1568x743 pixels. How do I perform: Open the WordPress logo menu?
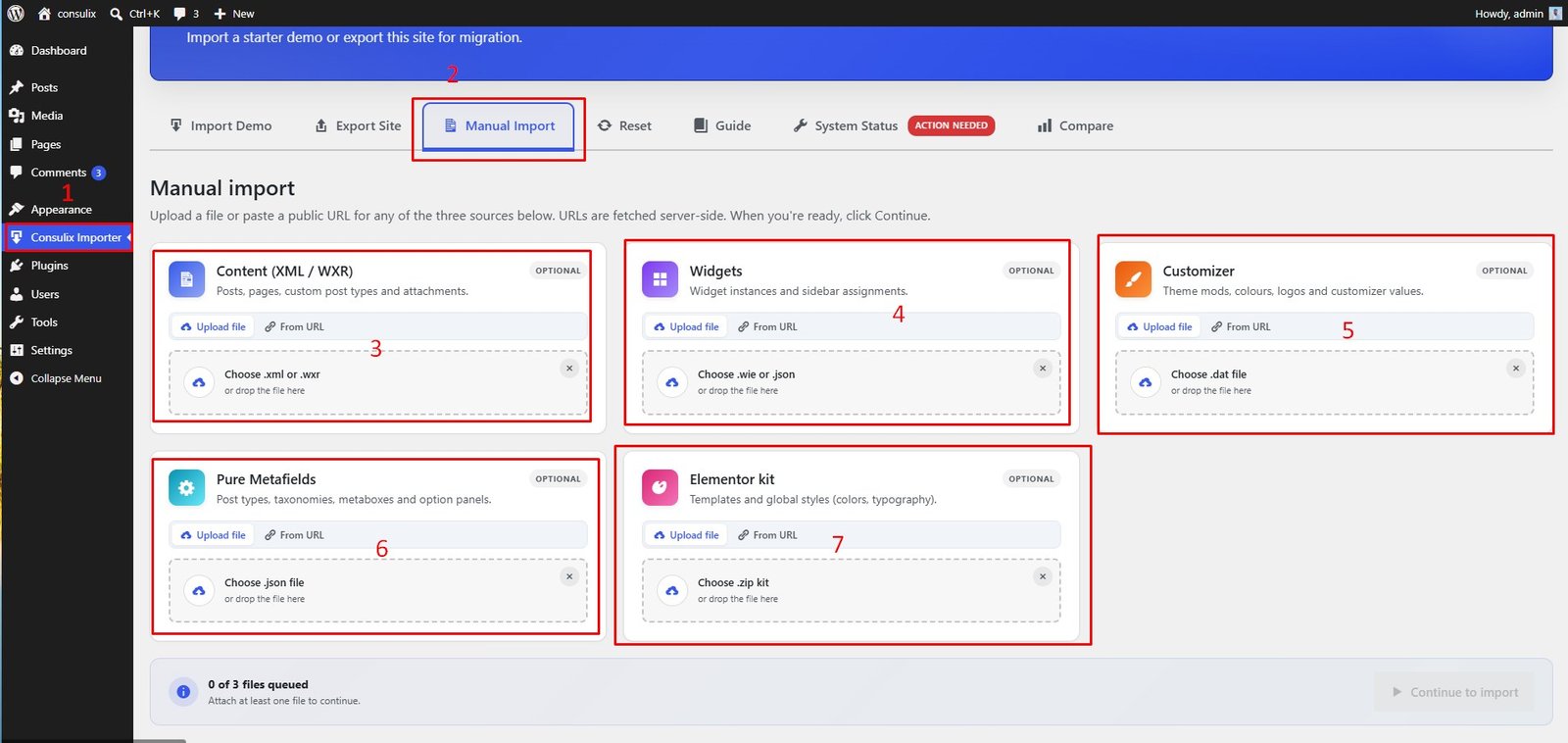[x=16, y=14]
